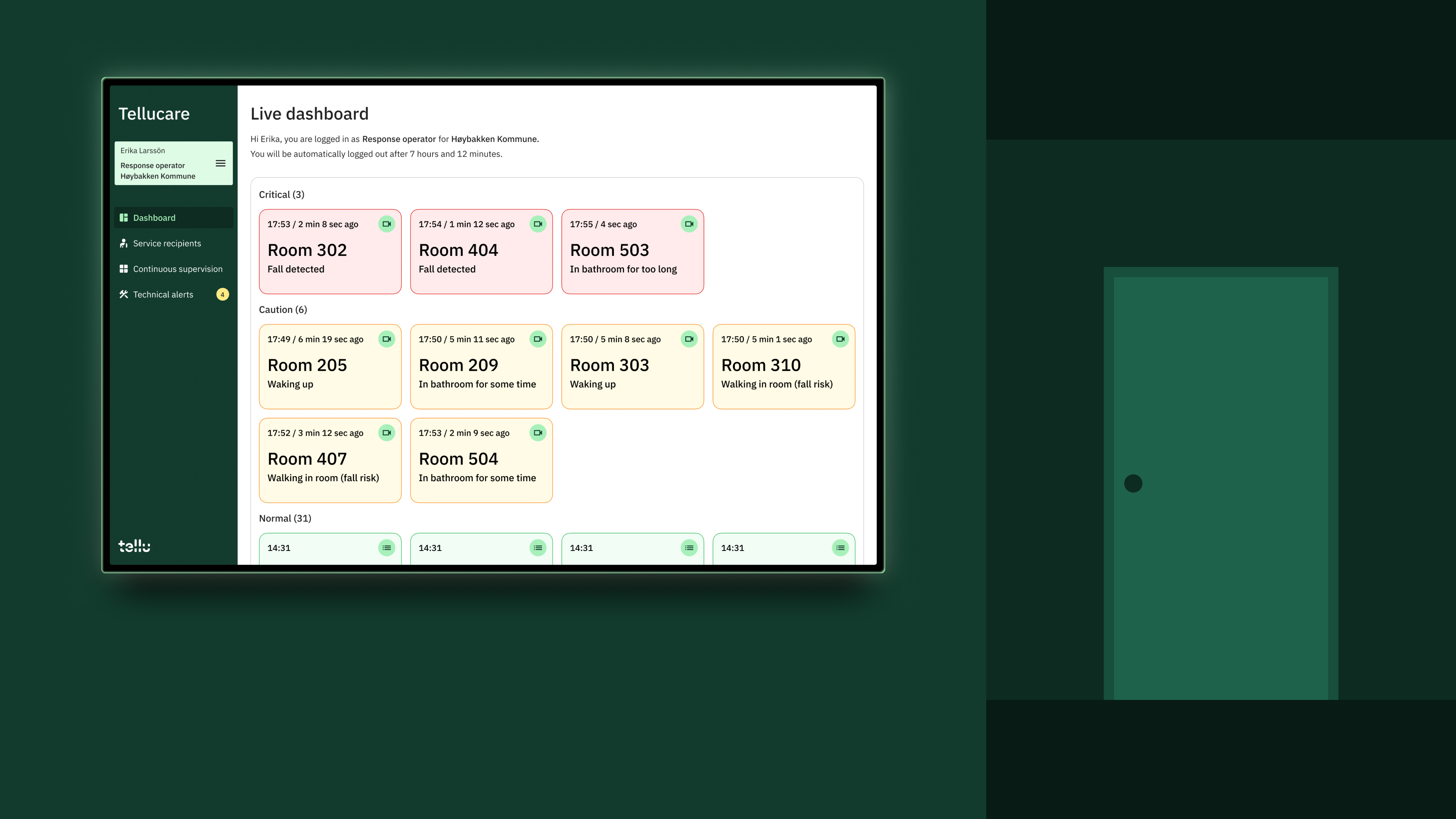
Task: Open camera feed for Room 205
Action: (387, 339)
